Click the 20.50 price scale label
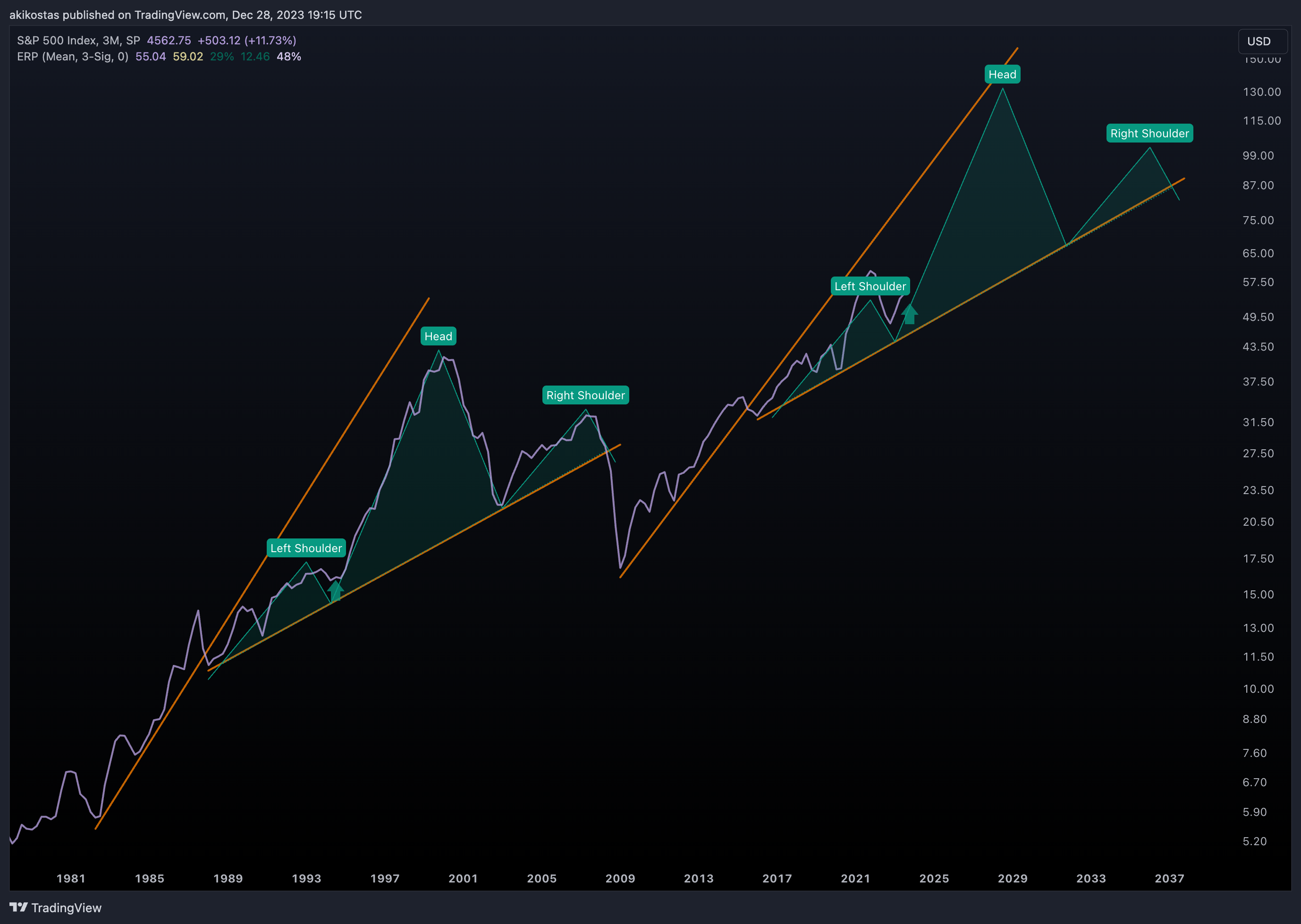 1259,522
